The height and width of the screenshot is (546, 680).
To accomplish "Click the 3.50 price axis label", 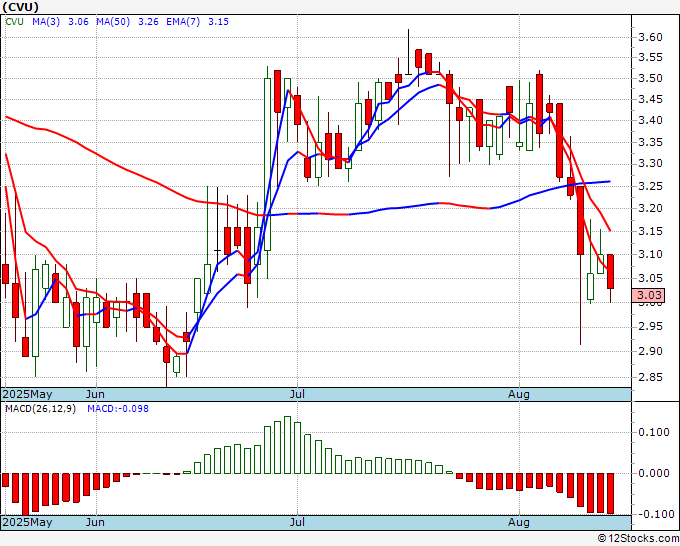I will [x=651, y=78].
